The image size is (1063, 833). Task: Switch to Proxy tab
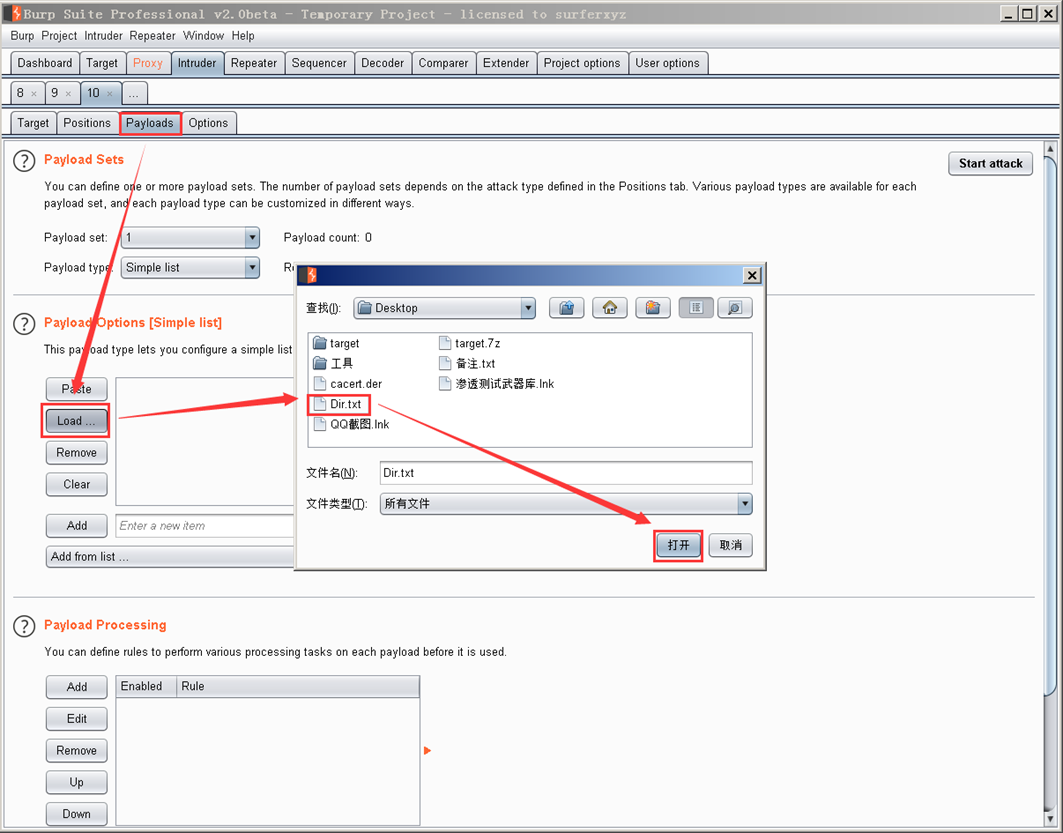(148, 63)
